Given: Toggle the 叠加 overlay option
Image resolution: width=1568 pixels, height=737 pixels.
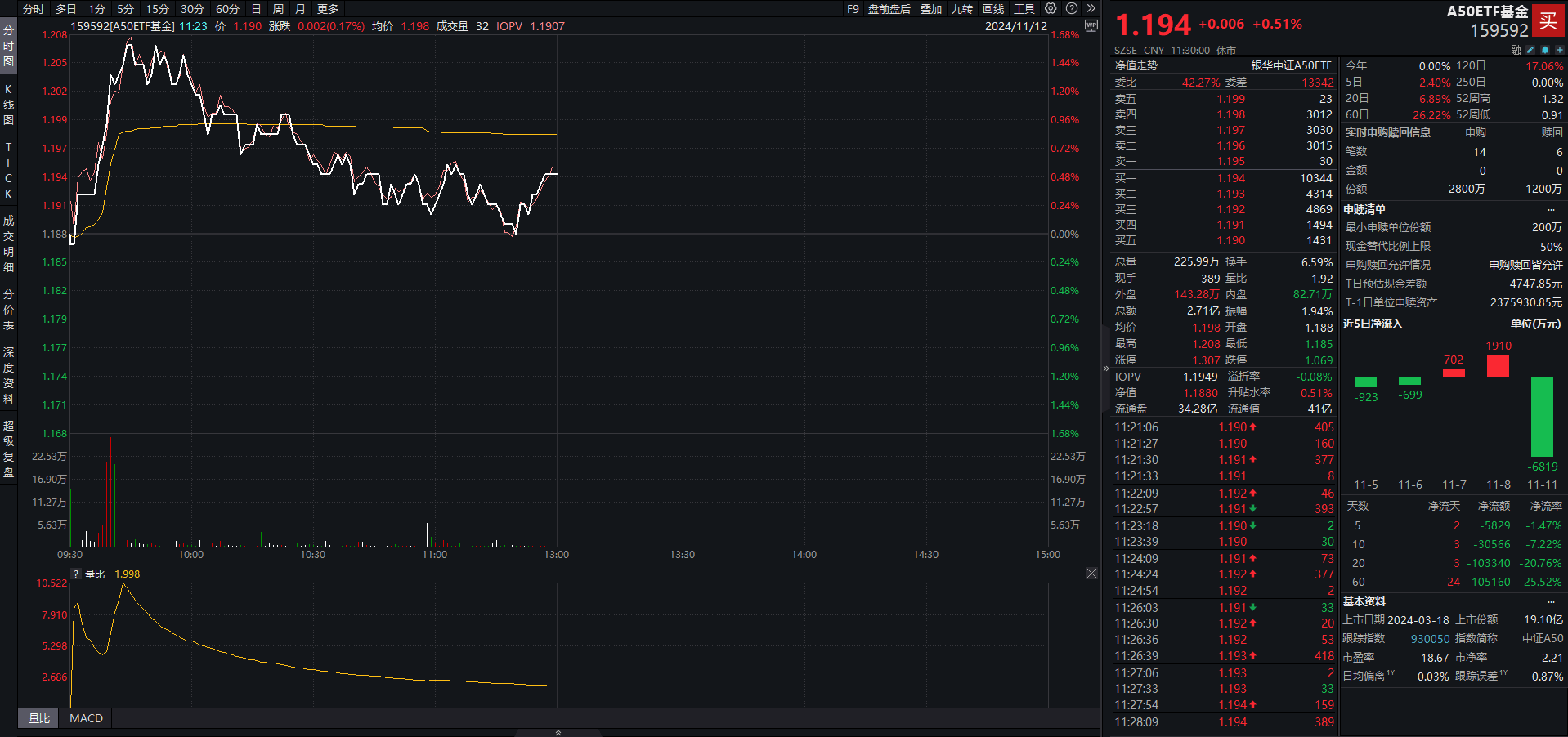Looking at the screenshot, I should click(x=930, y=9).
